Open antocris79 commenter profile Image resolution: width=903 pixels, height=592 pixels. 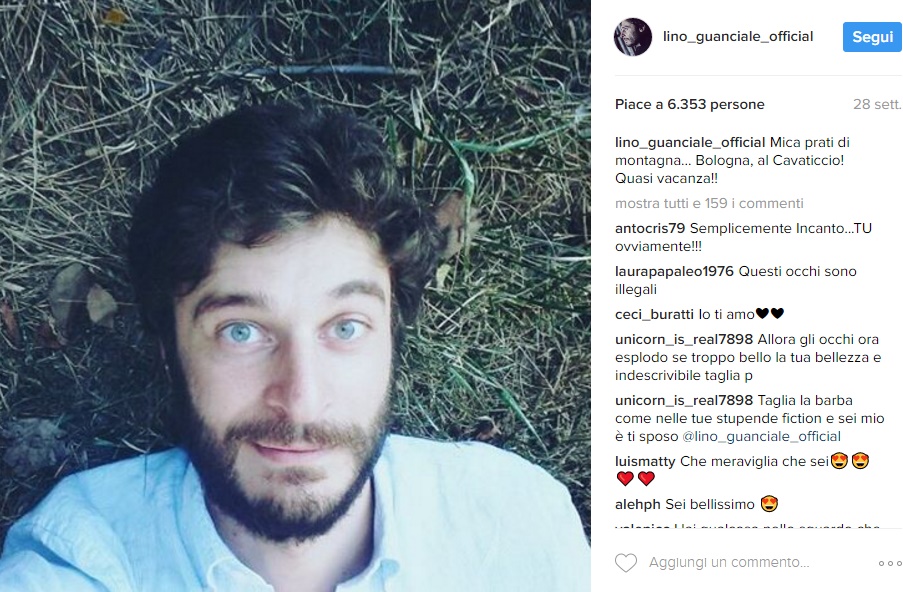(650, 228)
